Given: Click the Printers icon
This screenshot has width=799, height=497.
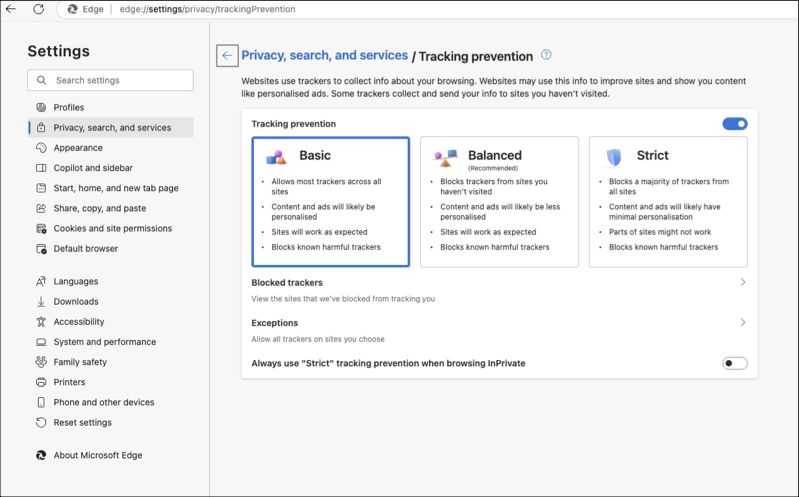Looking at the screenshot, I should coord(41,382).
